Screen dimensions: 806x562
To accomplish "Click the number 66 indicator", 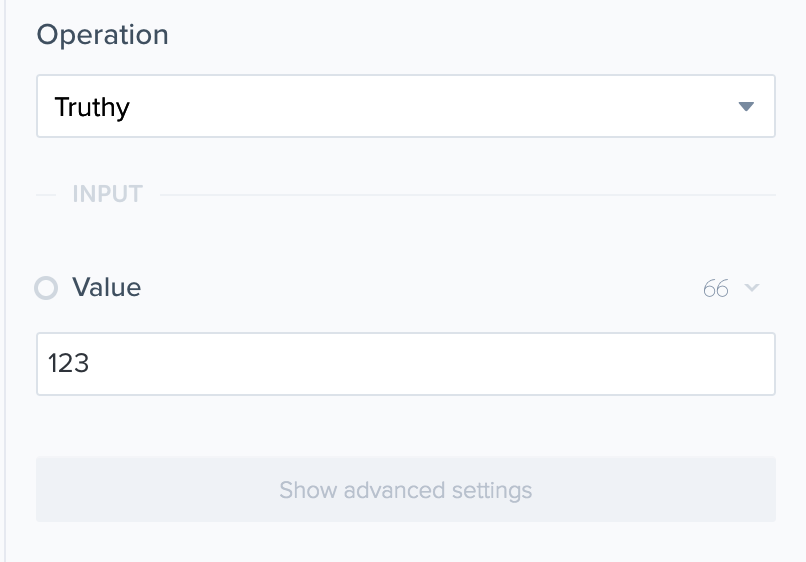I will click(x=715, y=289).
